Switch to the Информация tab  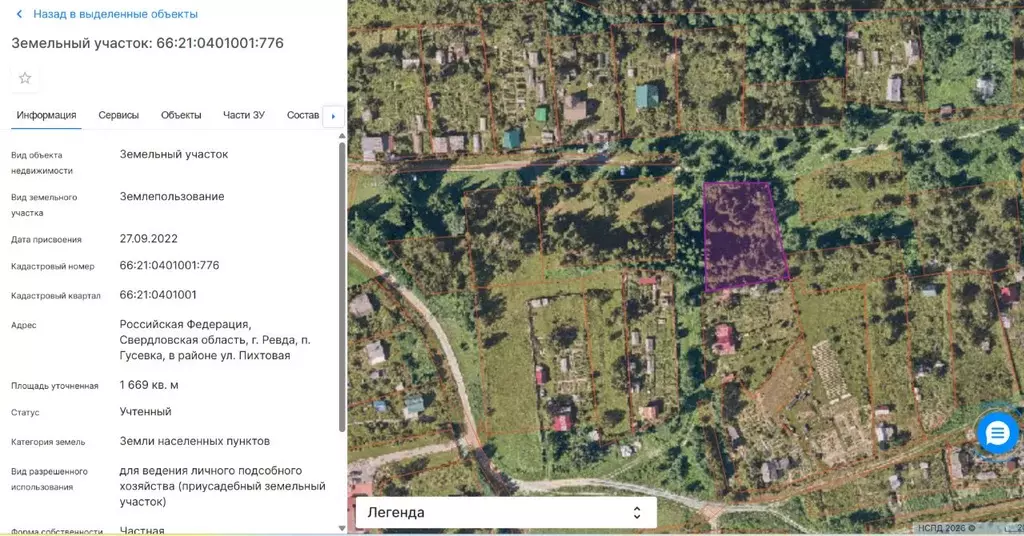click(x=46, y=115)
